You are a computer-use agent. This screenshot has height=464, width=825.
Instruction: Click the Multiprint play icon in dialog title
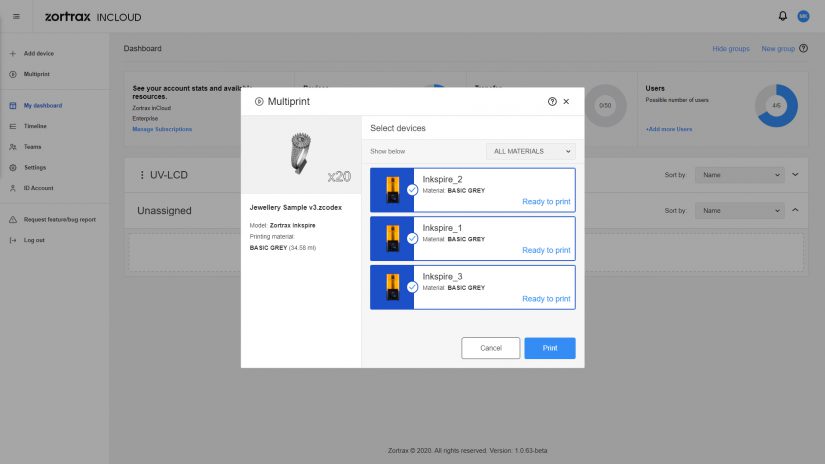point(259,102)
